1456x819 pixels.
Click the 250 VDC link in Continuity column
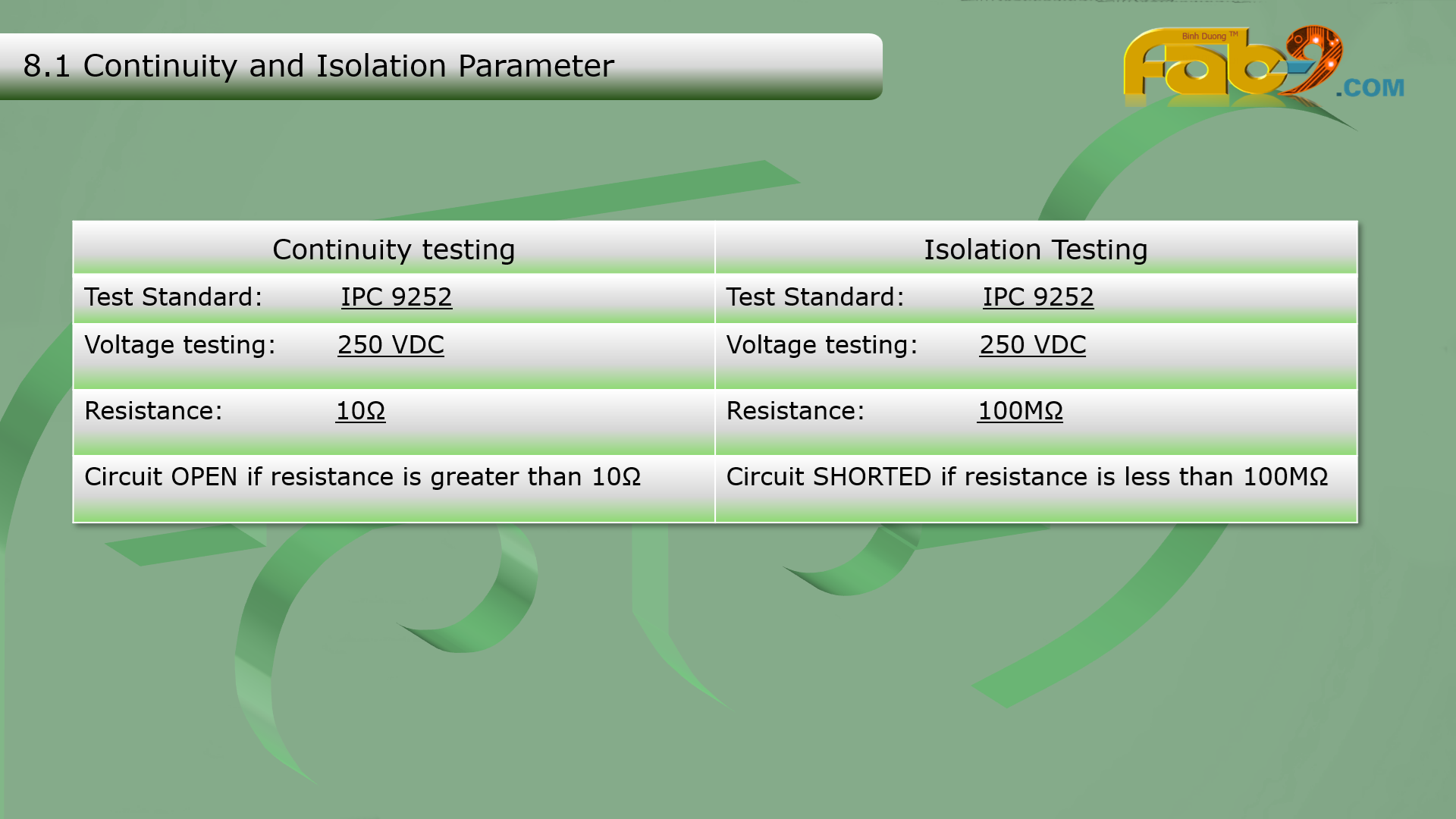coord(391,345)
